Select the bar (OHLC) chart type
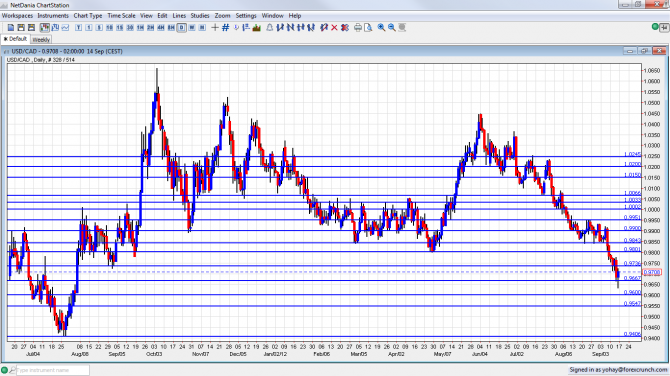The image size is (670, 376). 55,27
